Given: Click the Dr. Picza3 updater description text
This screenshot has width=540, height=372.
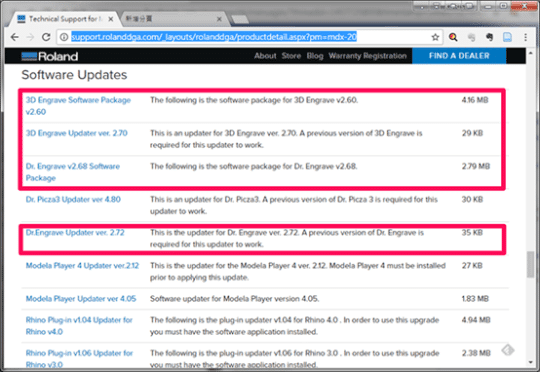Looking at the screenshot, I should coord(294,205).
